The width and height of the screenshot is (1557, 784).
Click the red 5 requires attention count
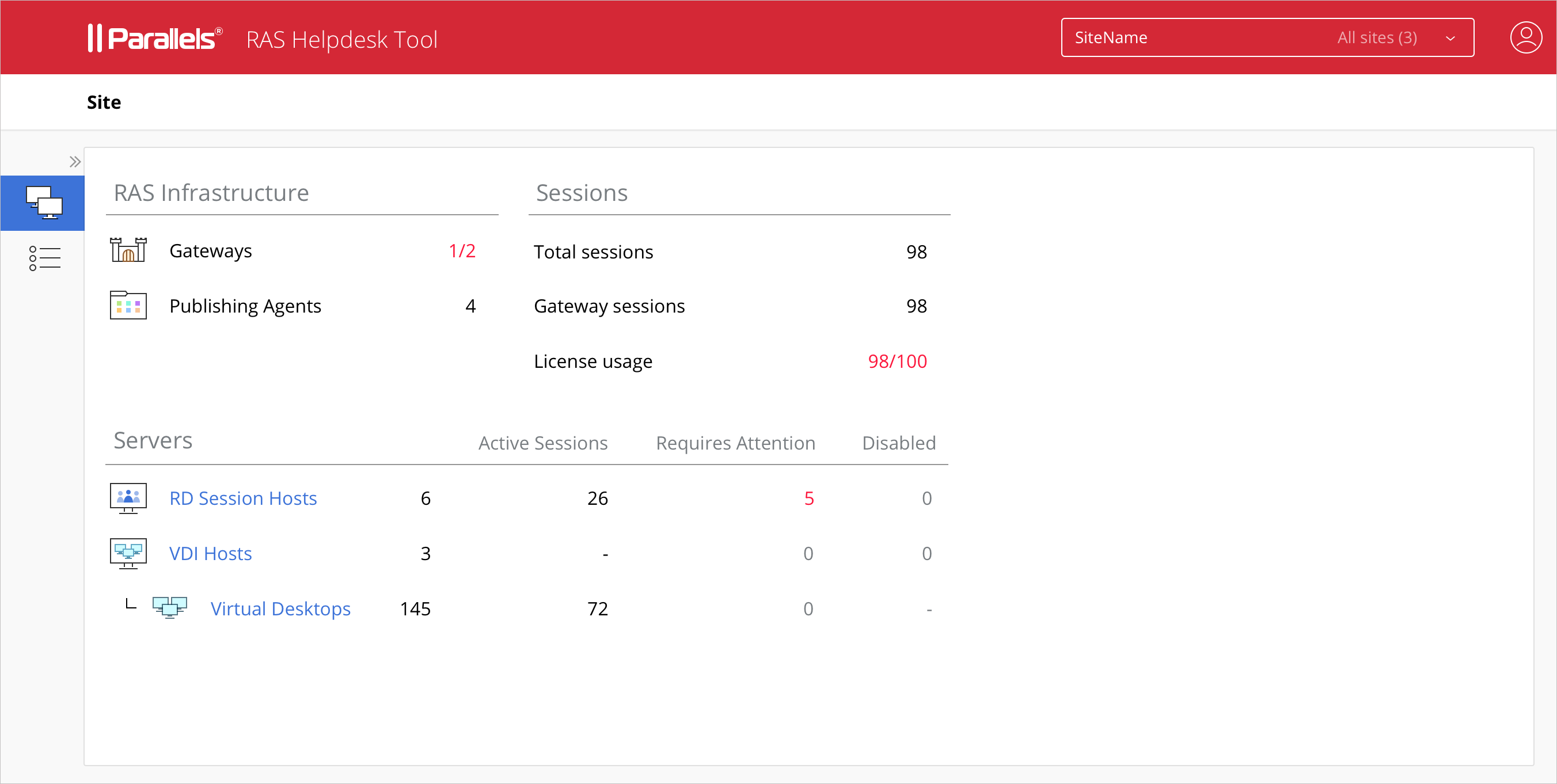pyautogui.click(x=810, y=498)
